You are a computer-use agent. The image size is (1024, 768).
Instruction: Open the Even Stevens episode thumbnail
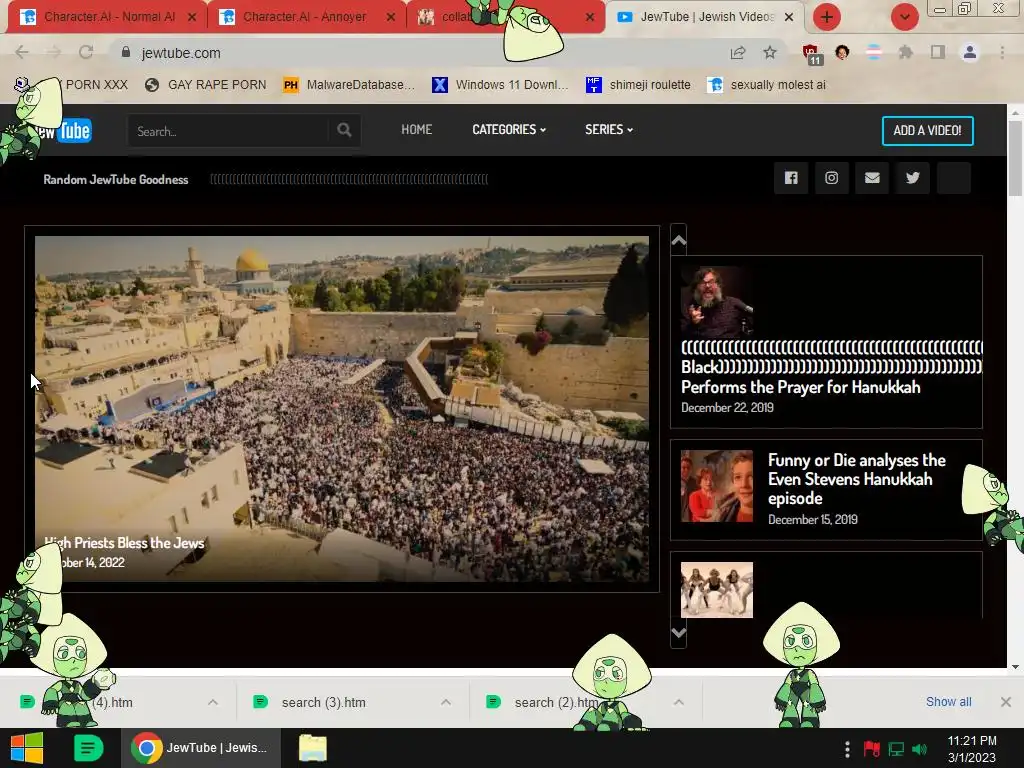pyautogui.click(x=716, y=486)
